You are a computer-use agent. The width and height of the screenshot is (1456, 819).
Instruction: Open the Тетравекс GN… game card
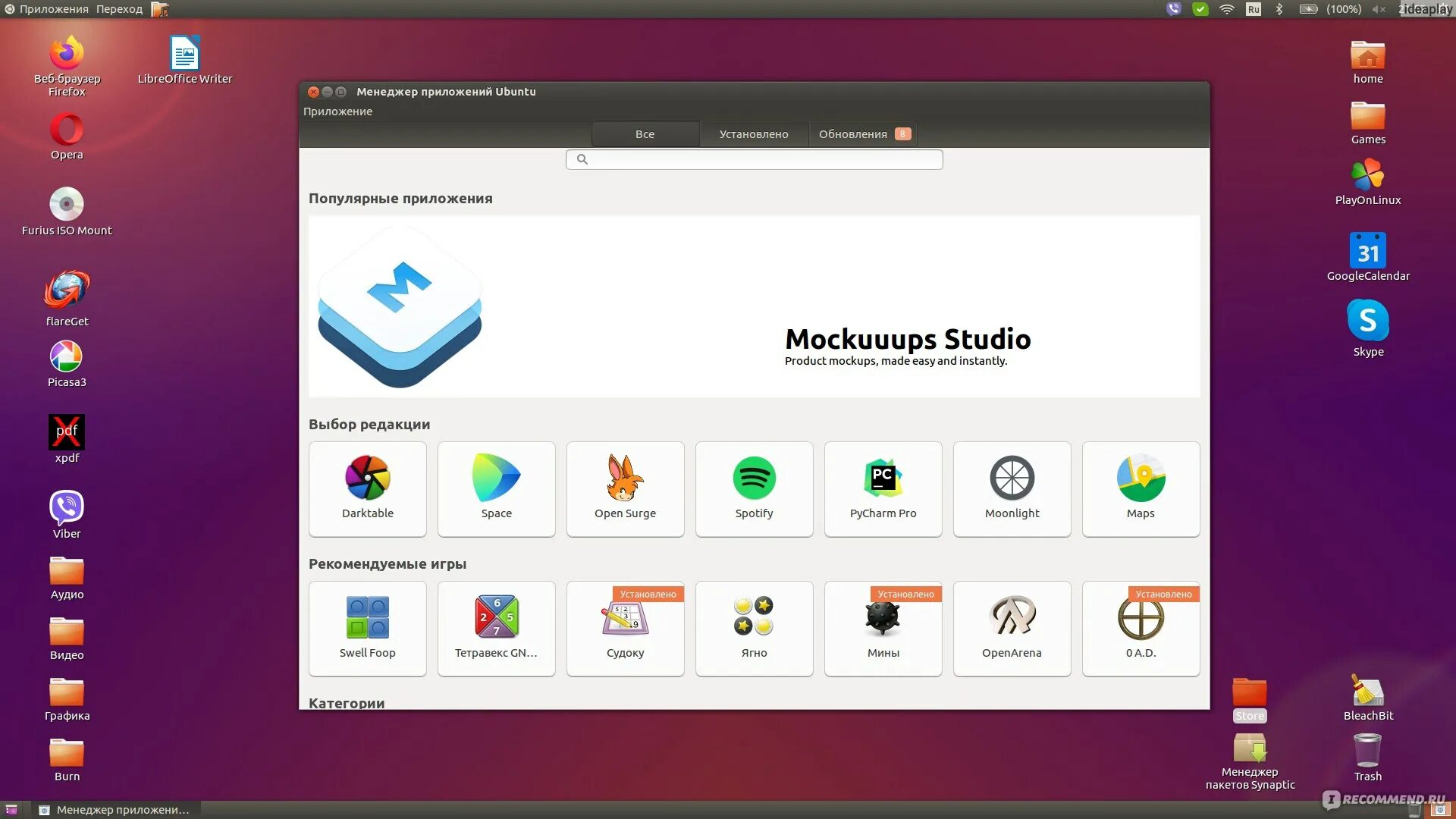tap(496, 629)
